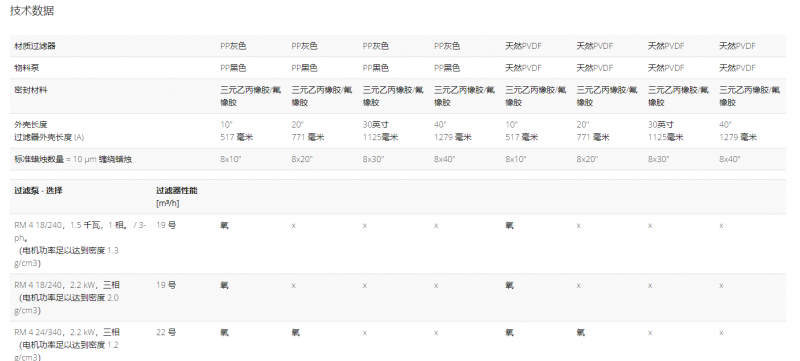Open the RM 4 24/340, 2.2 kW pump entry
Screen dimensions: 800x361
tap(398, 342)
